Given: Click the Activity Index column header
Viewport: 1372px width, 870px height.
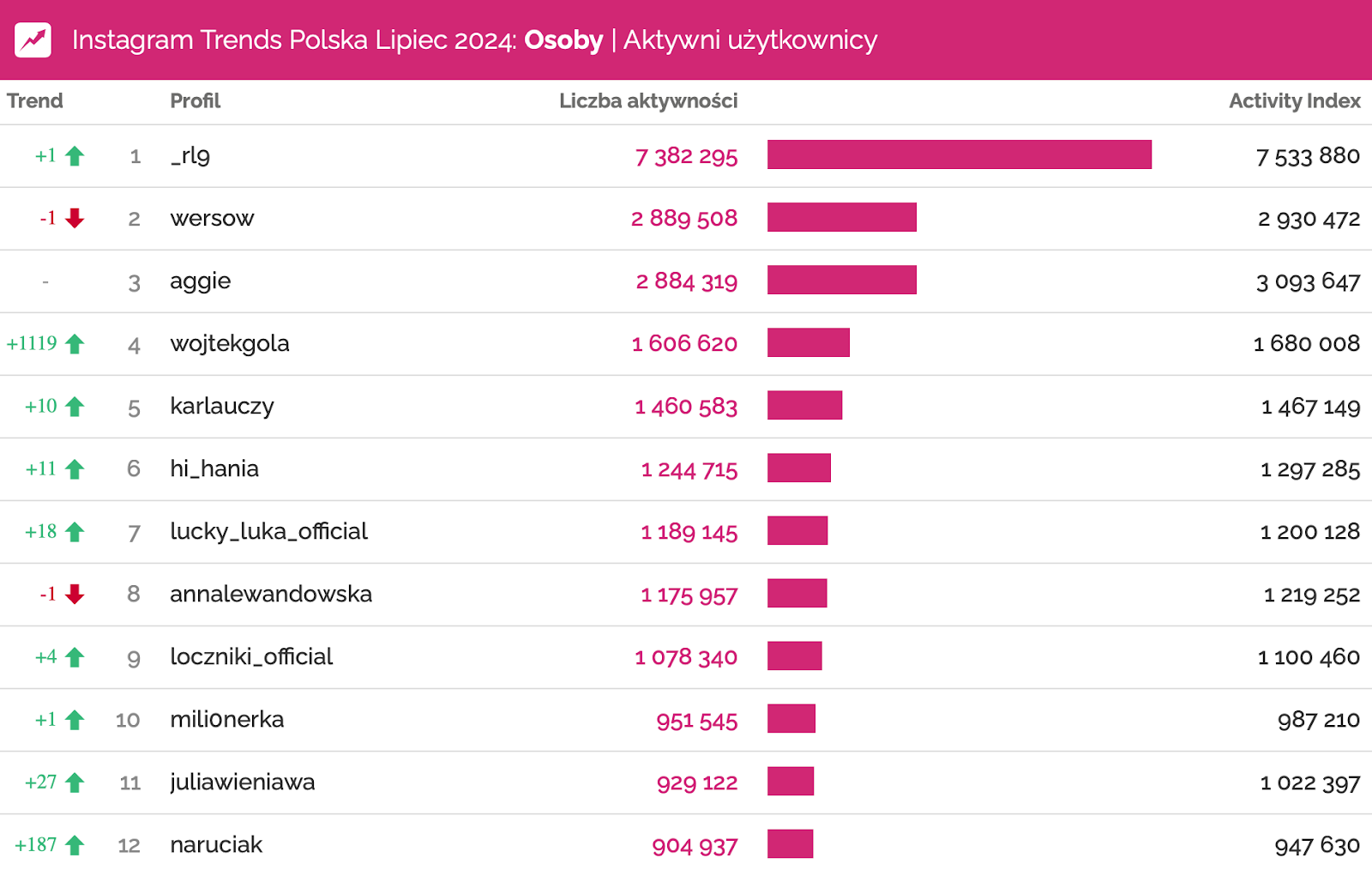Looking at the screenshot, I should (1294, 101).
